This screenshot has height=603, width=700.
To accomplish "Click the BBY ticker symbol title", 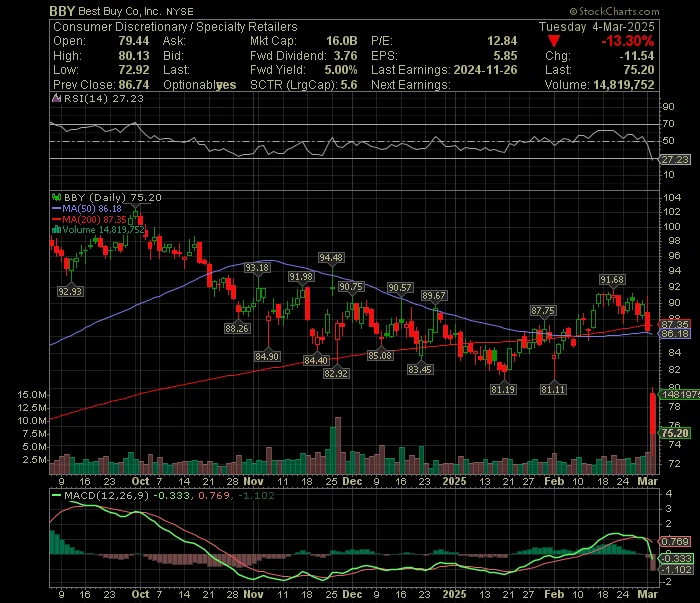I will (x=62, y=11).
